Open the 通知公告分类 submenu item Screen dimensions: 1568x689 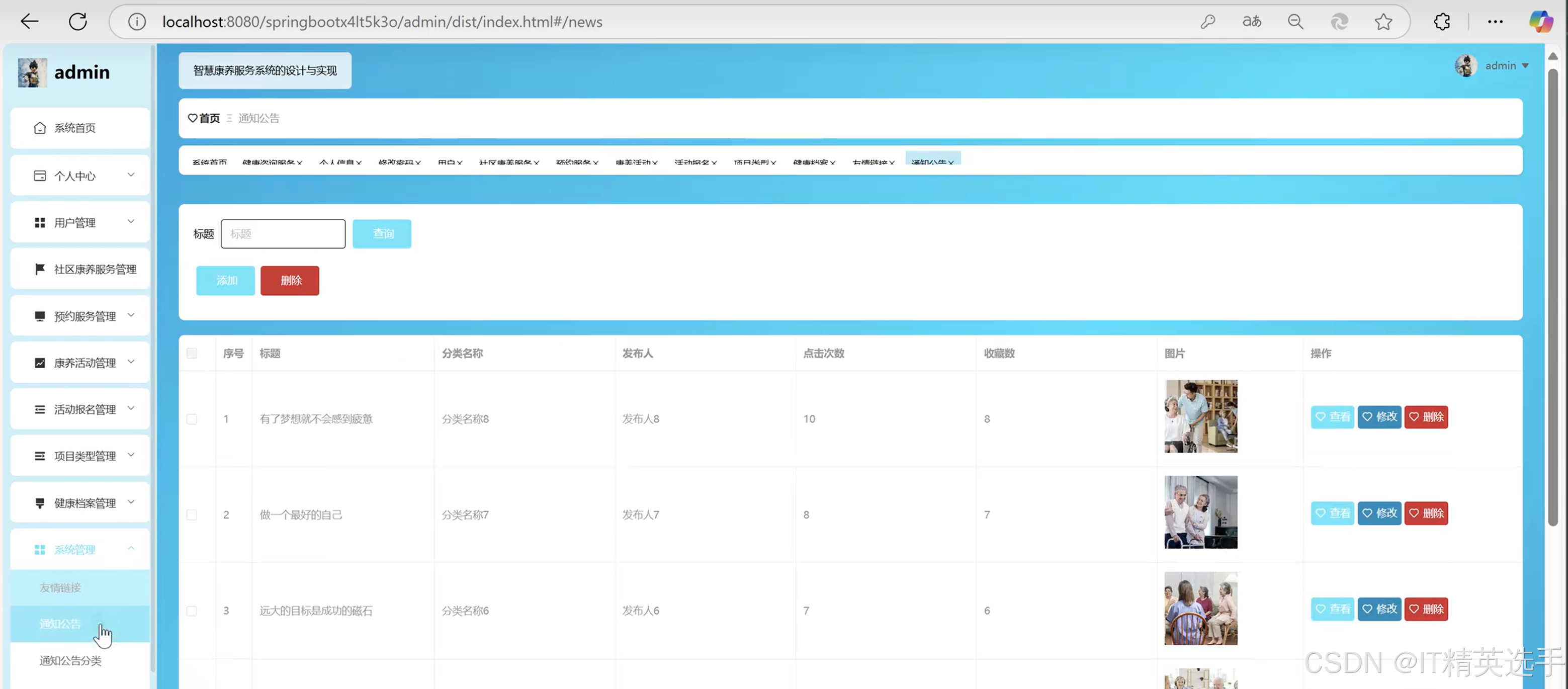pos(80,660)
